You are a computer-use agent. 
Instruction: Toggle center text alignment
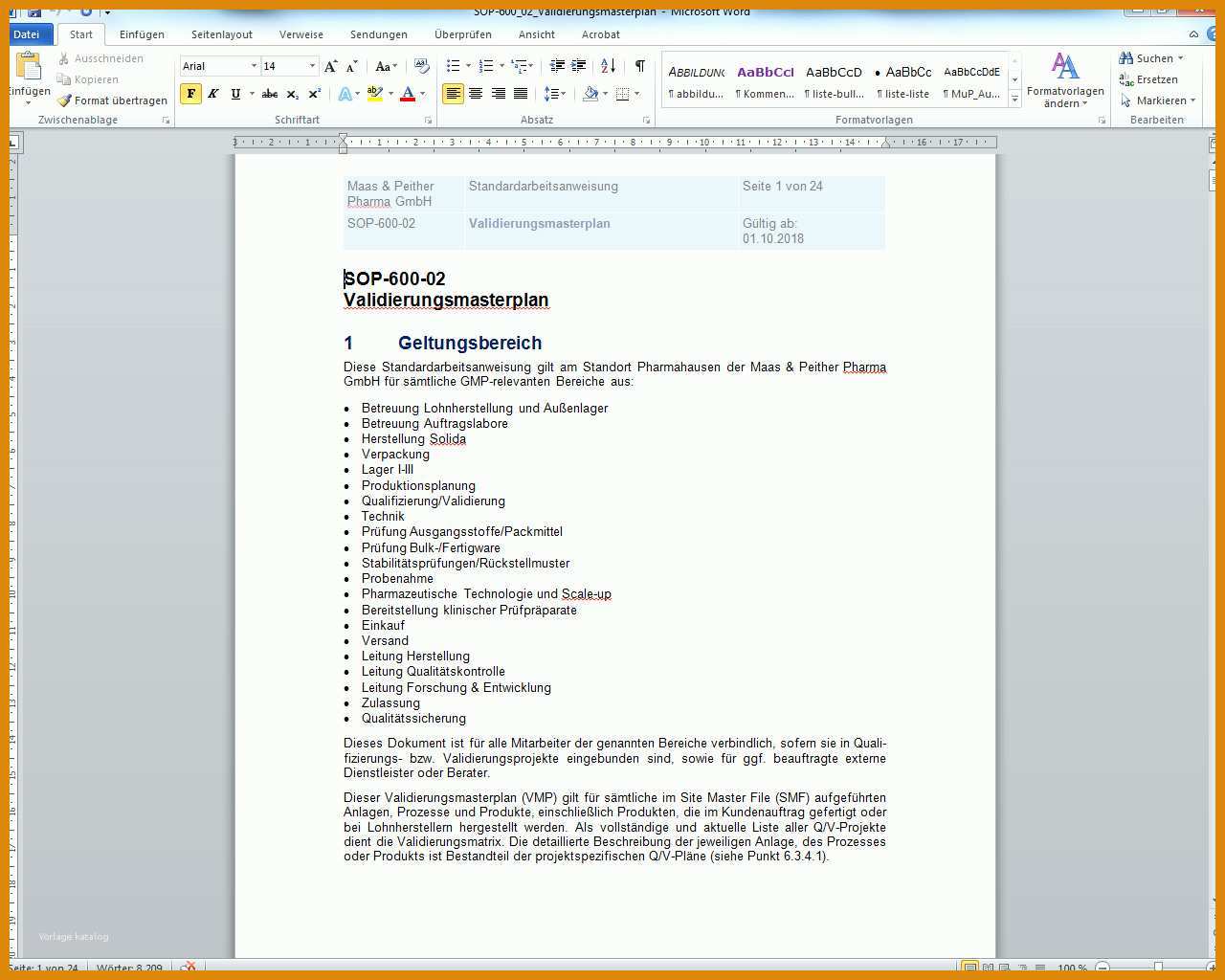[x=476, y=94]
